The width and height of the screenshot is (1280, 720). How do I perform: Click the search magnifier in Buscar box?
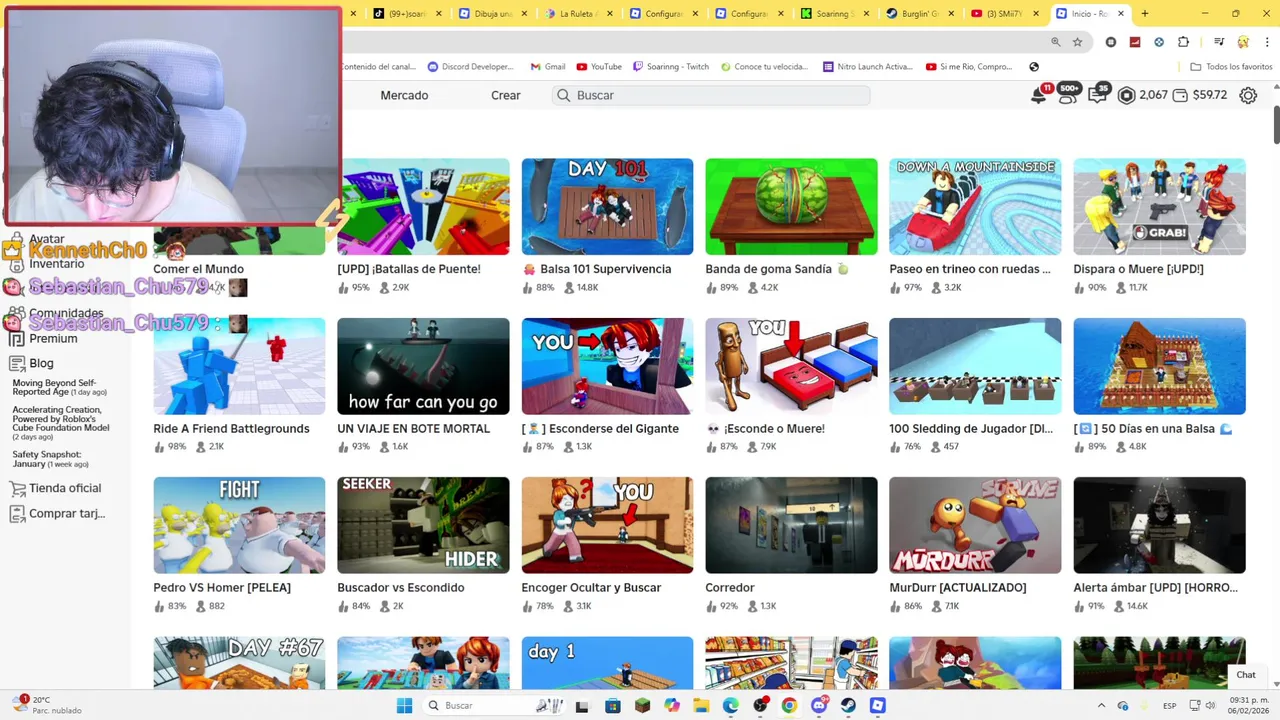tap(563, 95)
